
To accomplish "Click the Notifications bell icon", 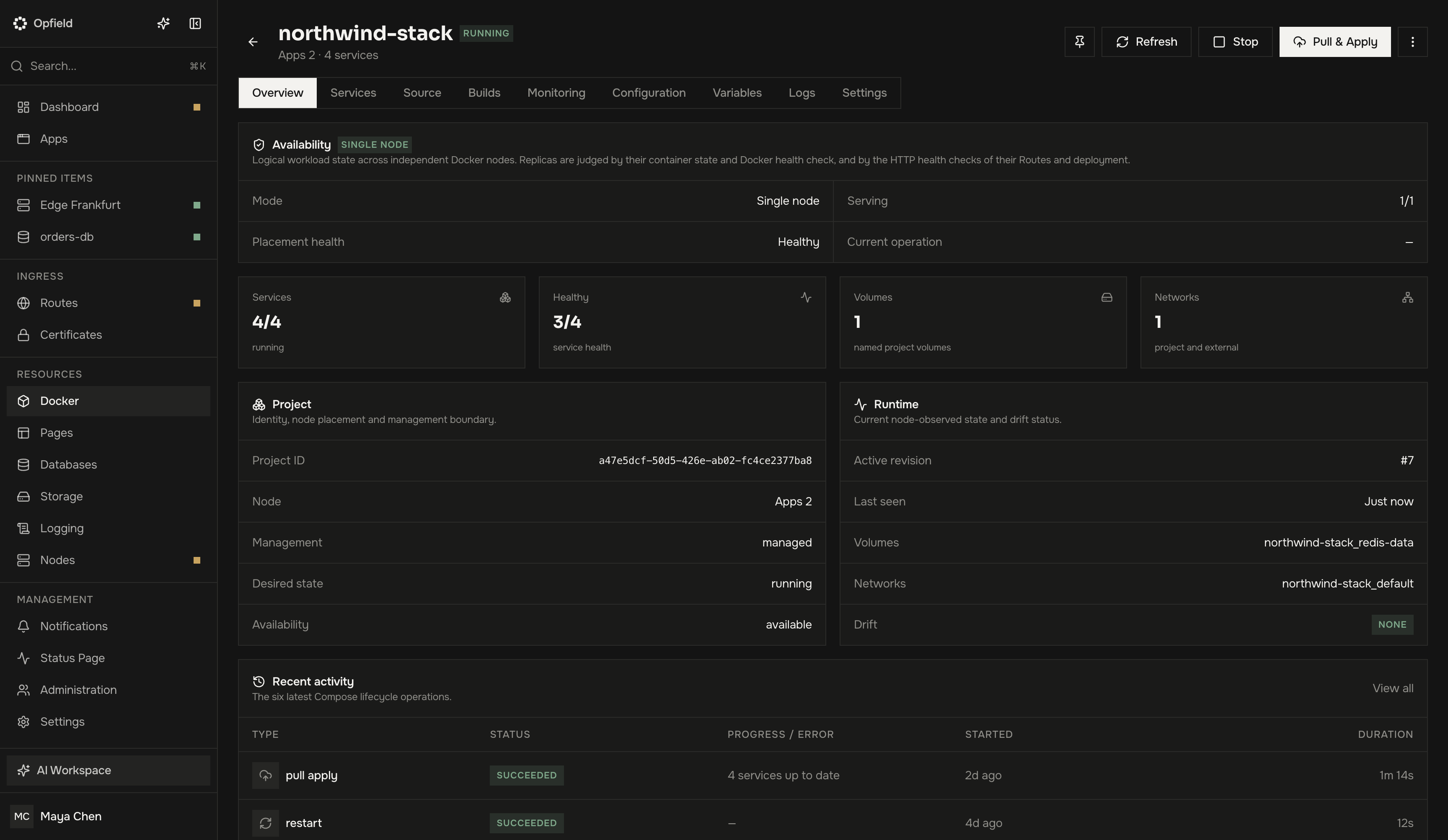I will click(x=23, y=626).
